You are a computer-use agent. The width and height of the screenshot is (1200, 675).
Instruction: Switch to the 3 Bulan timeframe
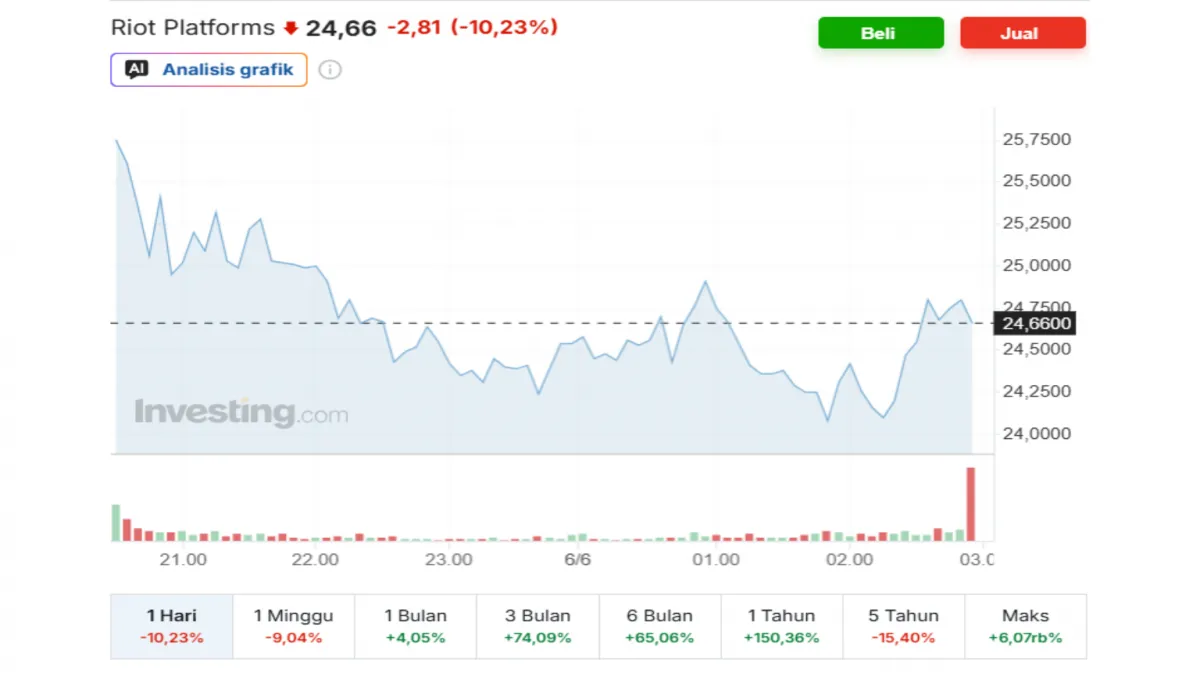coord(538,626)
